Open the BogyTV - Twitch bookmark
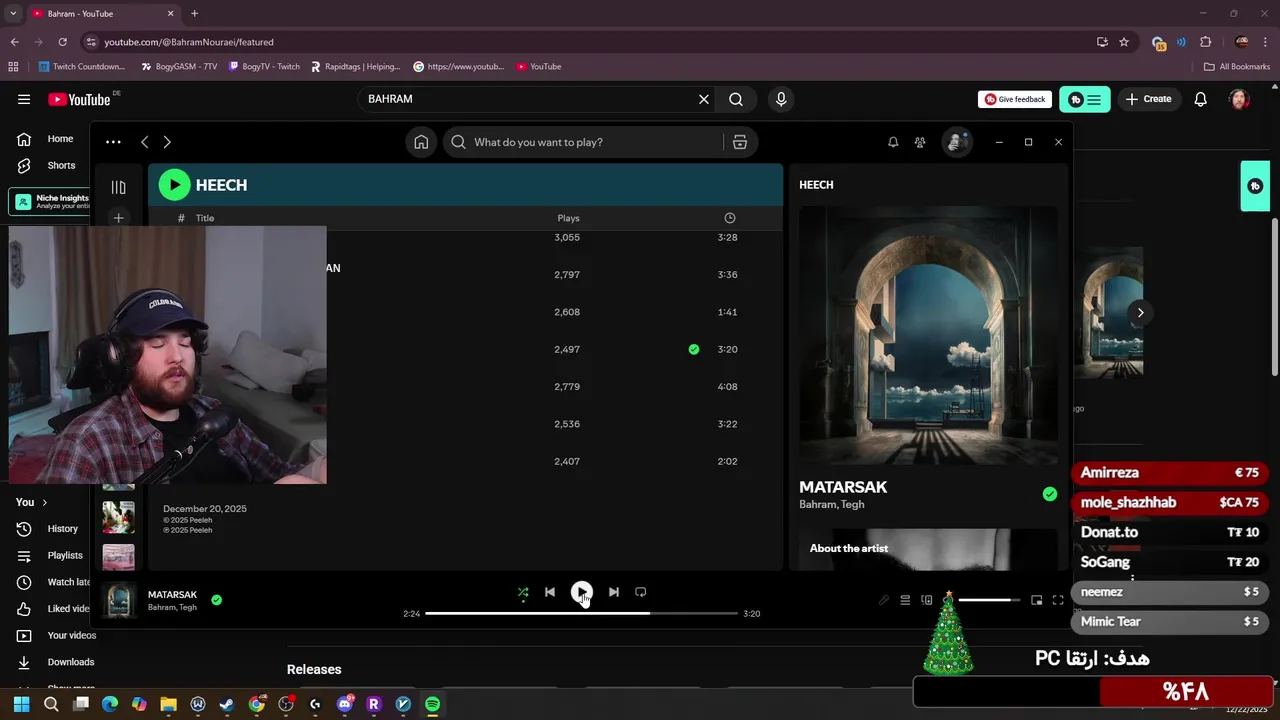Screen dimensions: 1280x720 coord(264,67)
